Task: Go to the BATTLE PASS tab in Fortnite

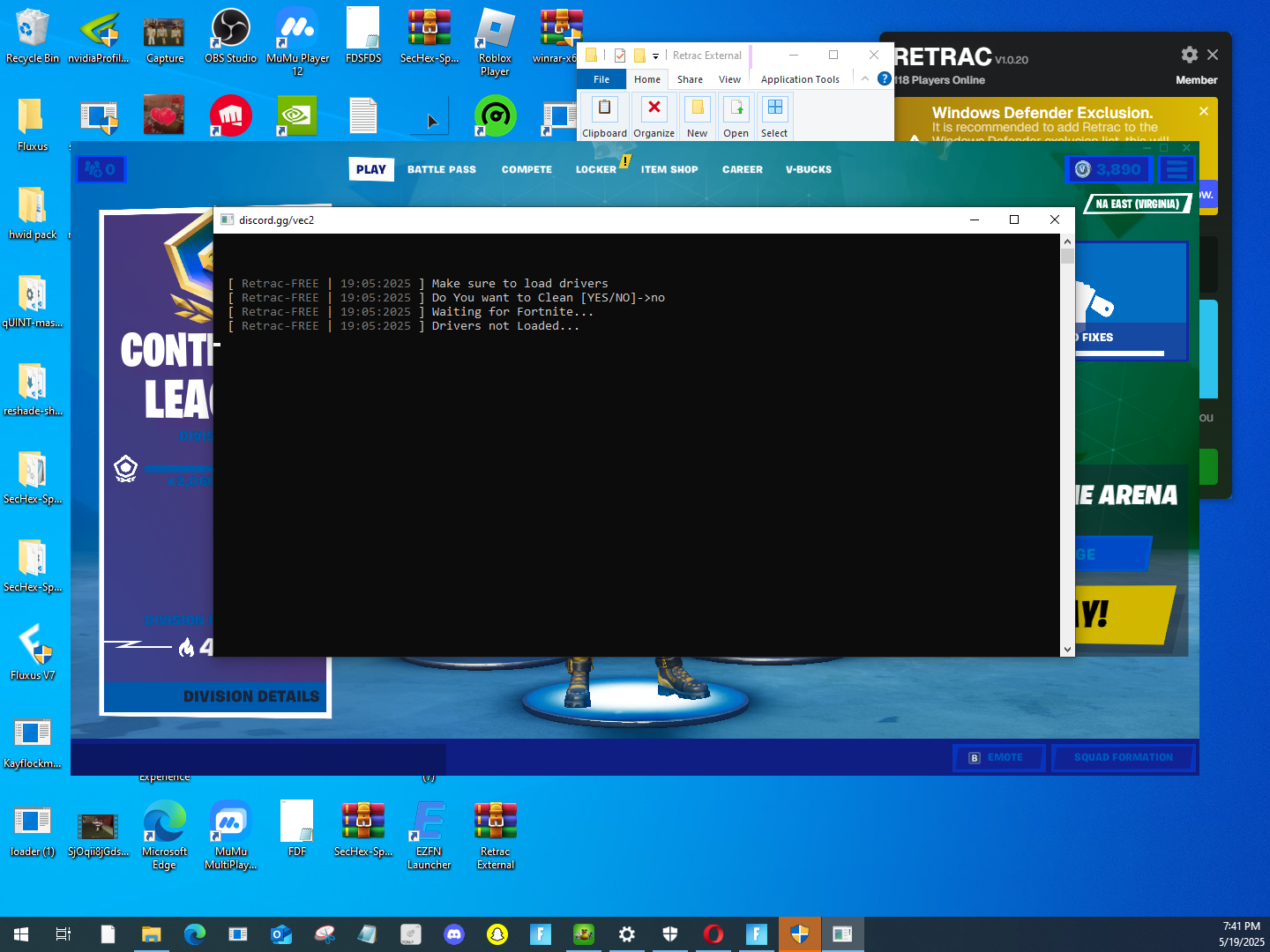Action: (442, 169)
